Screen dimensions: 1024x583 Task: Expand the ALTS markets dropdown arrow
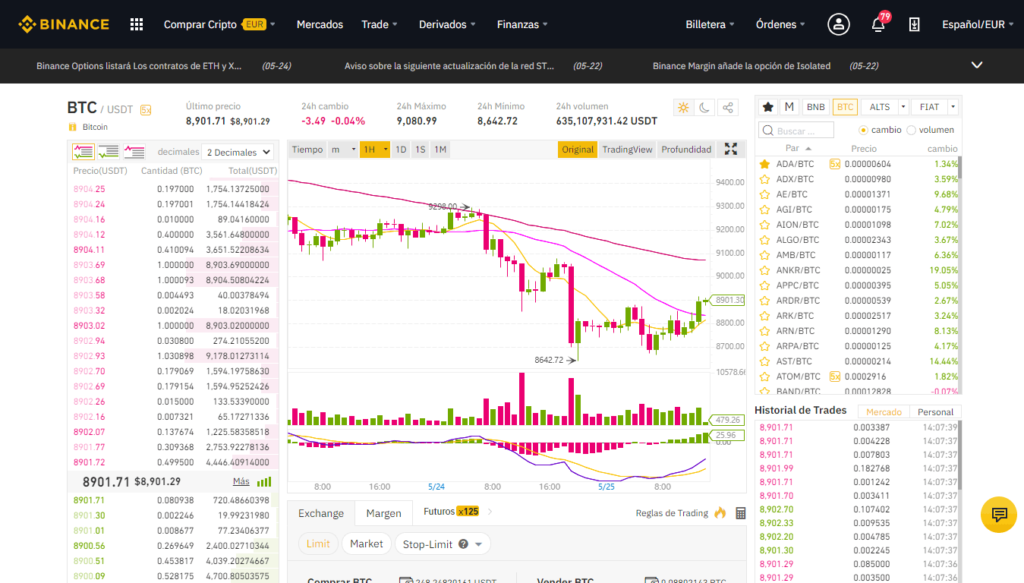pyautogui.click(x=903, y=106)
